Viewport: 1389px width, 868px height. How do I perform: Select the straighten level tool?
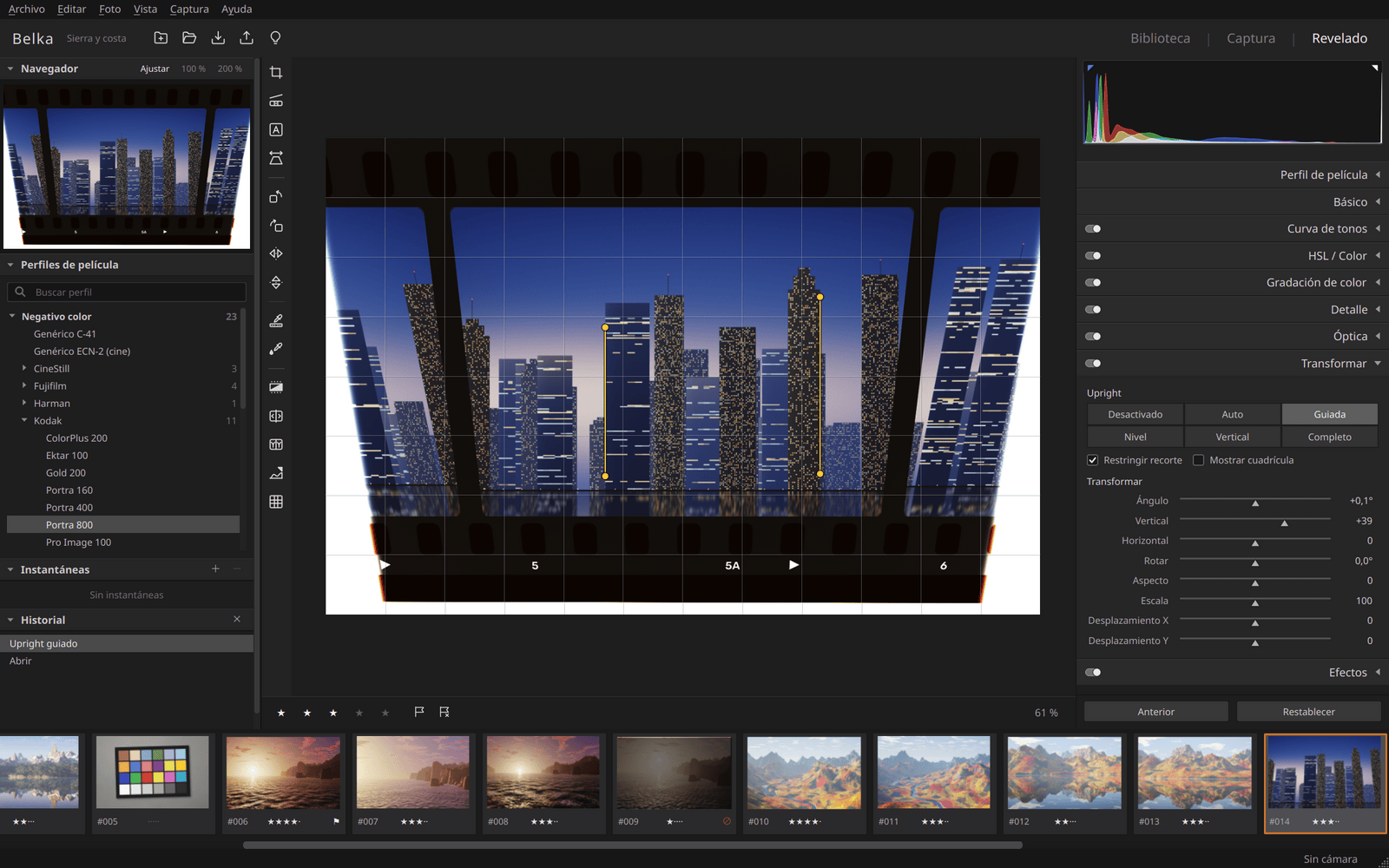click(276, 102)
